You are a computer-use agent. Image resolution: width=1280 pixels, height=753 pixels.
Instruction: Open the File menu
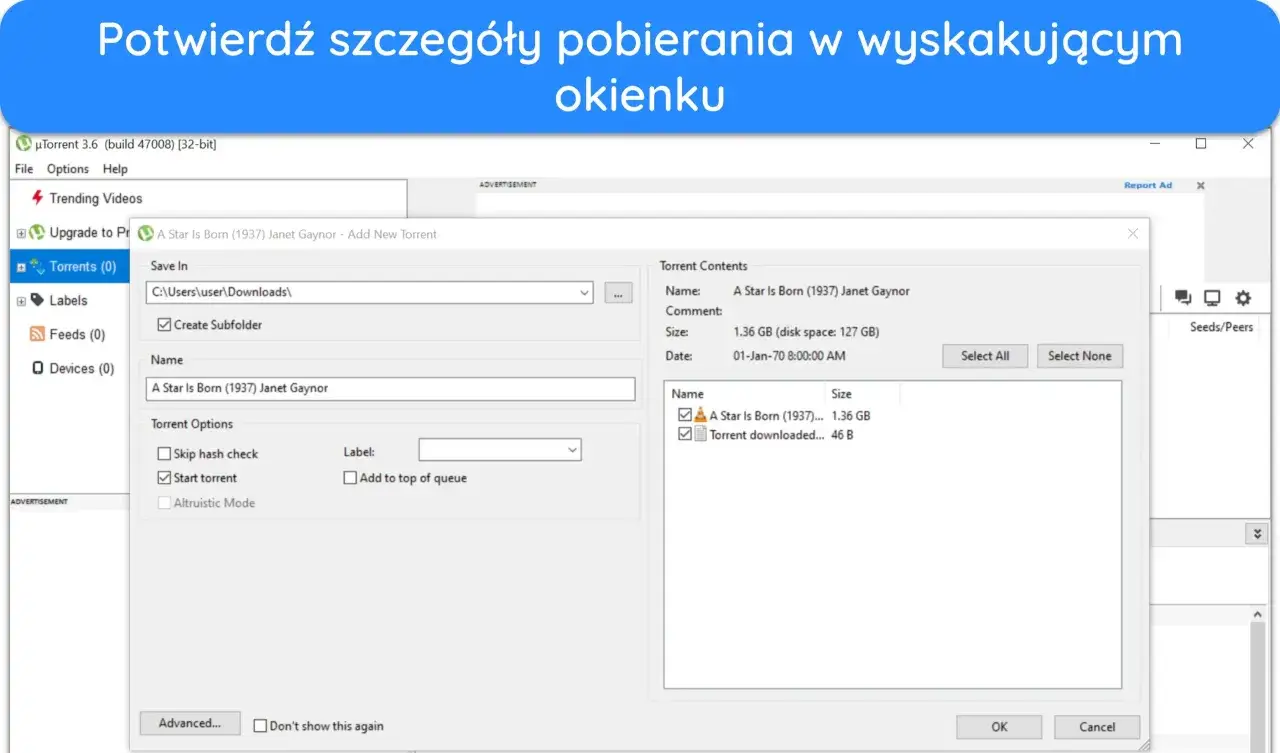23,169
